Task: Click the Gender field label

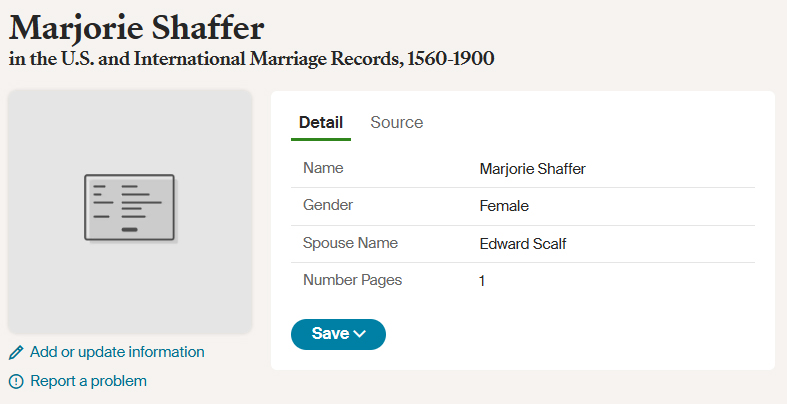Action: pos(328,205)
